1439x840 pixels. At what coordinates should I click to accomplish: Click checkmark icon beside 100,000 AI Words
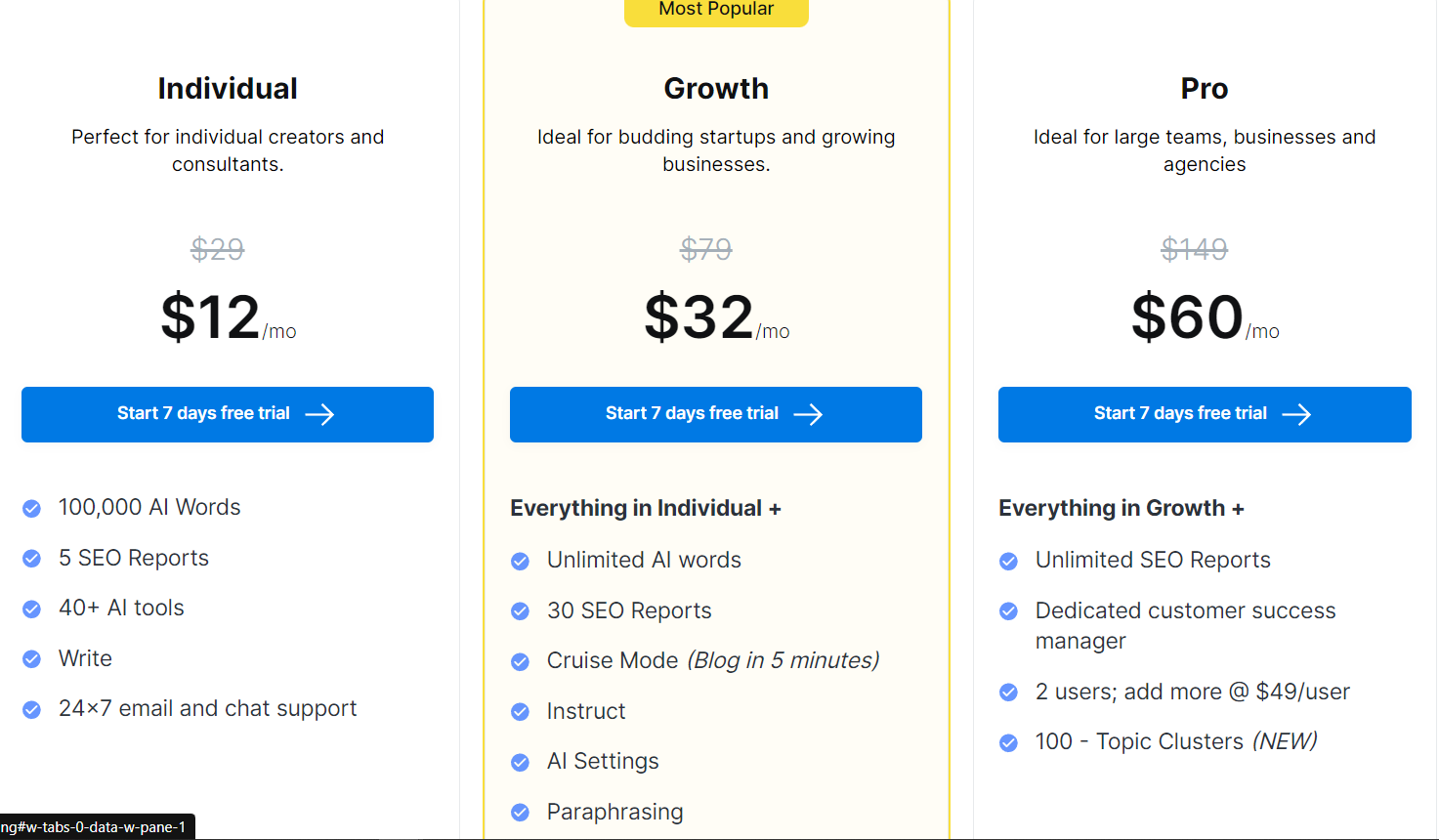click(x=32, y=508)
